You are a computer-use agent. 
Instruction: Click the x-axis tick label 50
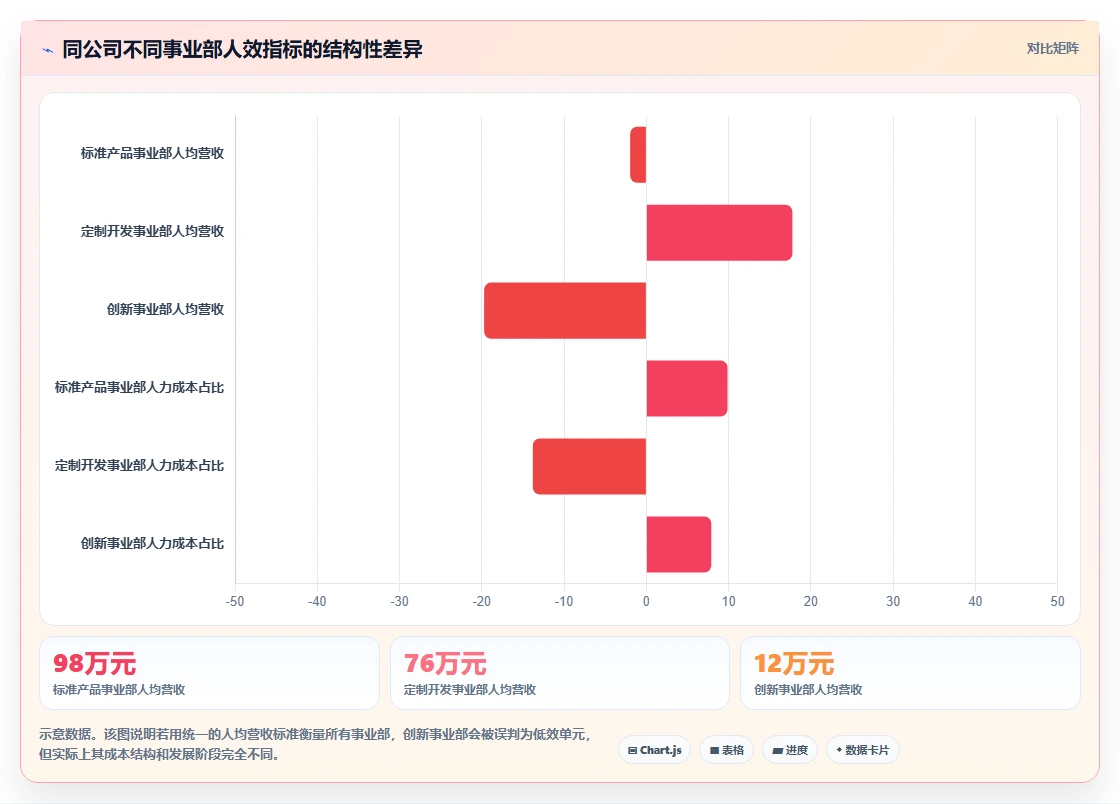pos(1057,601)
